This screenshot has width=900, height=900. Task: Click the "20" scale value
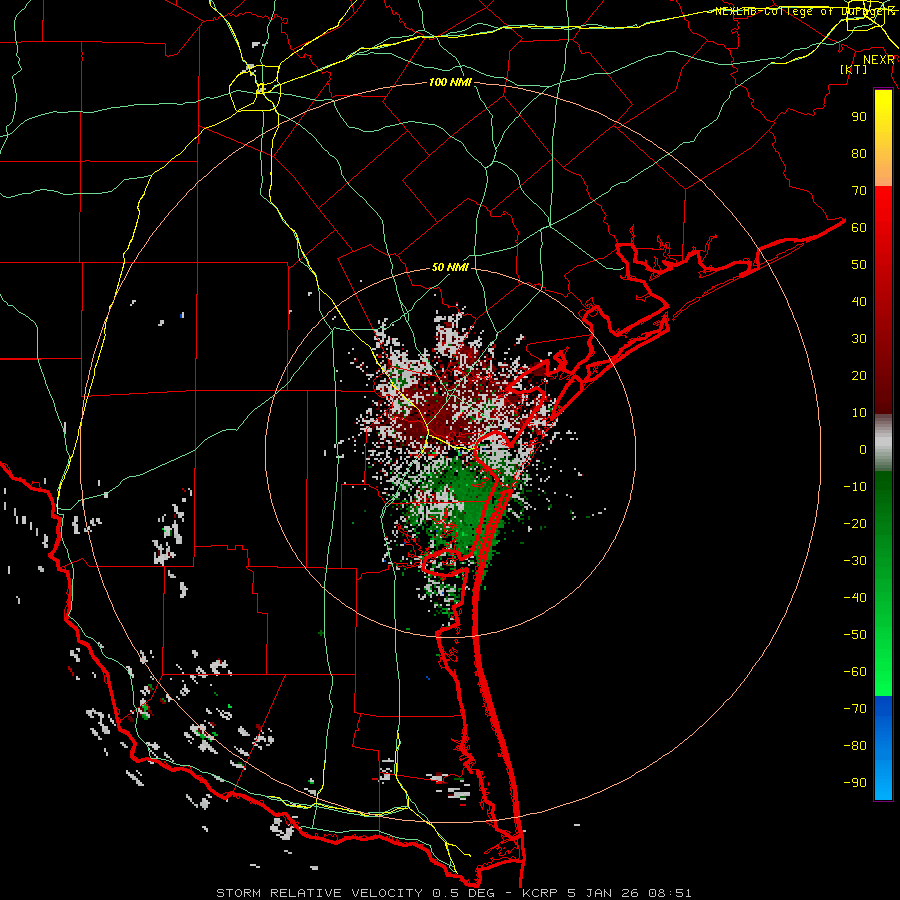[x=859, y=376]
